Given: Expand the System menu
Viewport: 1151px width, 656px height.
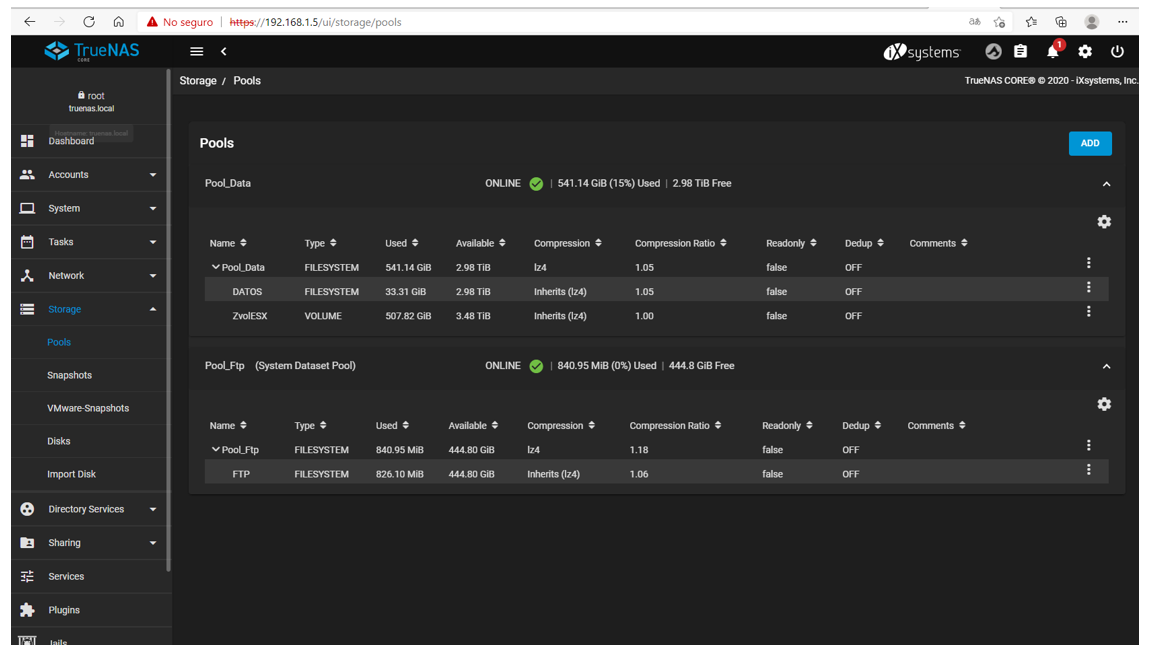Looking at the screenshot, I should coord(91,208).
